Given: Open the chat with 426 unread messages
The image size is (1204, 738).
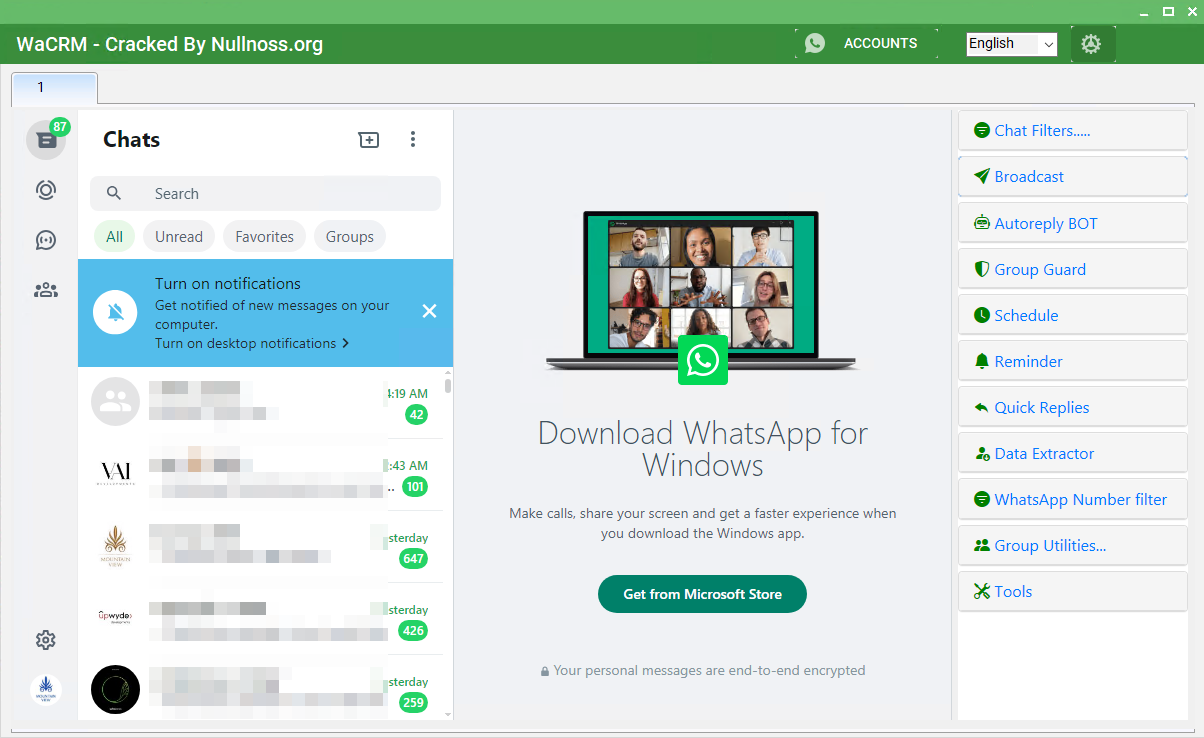Looking at the screenshot, I should pos(260,619).
